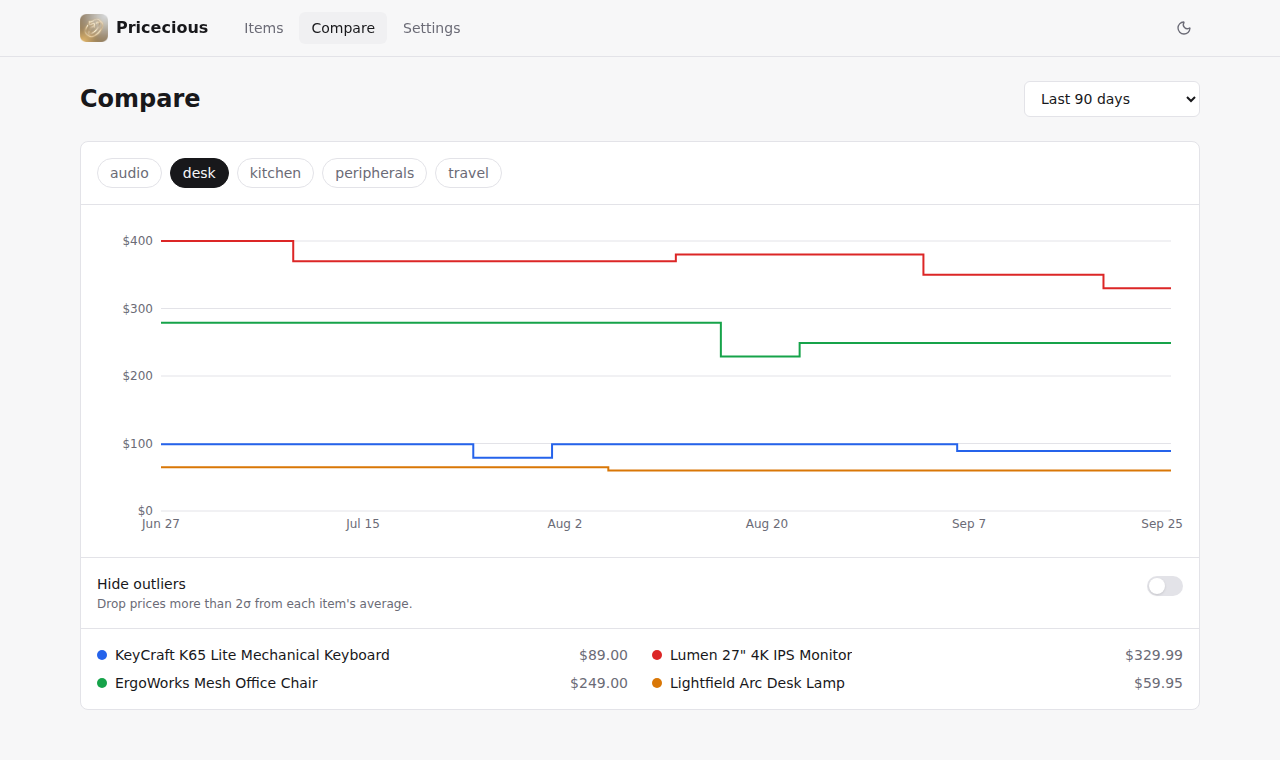Screen dimensions: 1280x760
Task: Click the red Lumen monitor legend dot
Action: pyautogui.click(x=657, y=655)
